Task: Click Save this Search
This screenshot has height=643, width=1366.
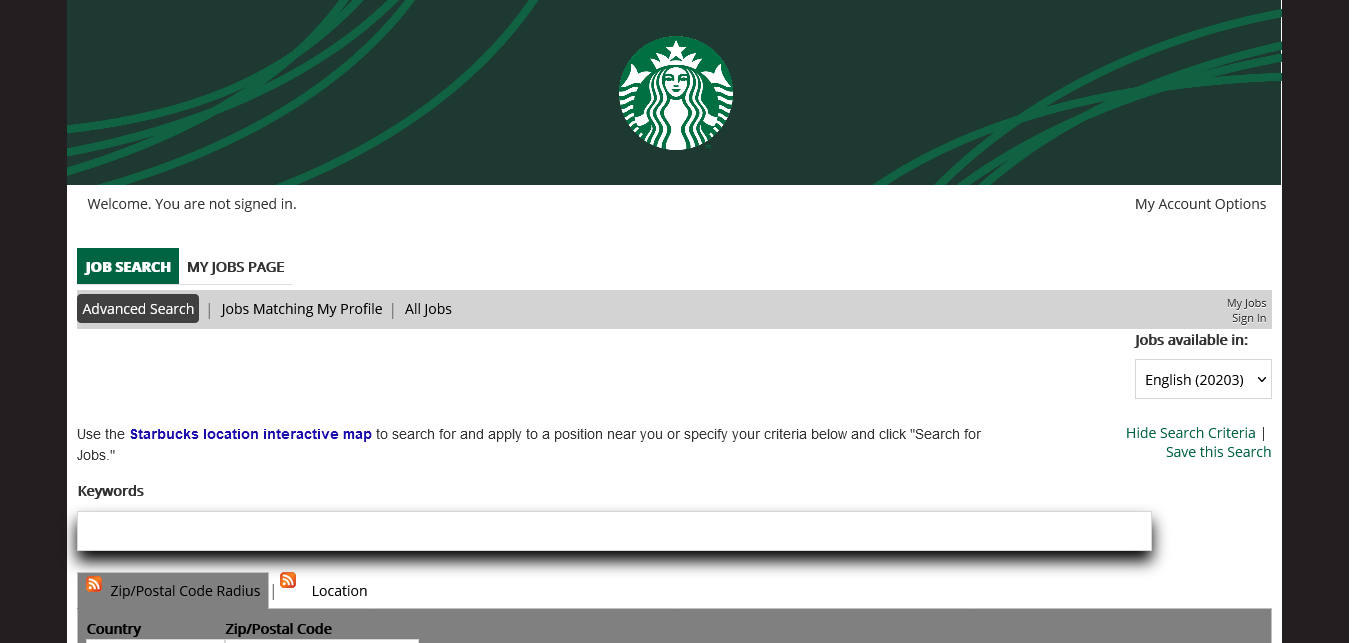Action: [x=1218, y=452]
